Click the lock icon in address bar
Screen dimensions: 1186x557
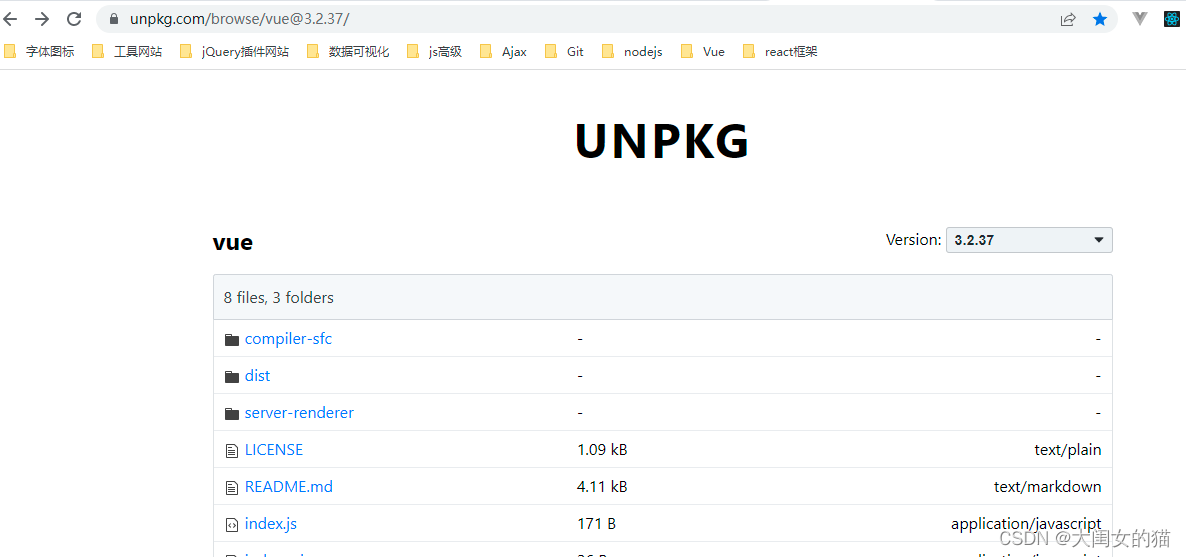(x=114, y=19)
